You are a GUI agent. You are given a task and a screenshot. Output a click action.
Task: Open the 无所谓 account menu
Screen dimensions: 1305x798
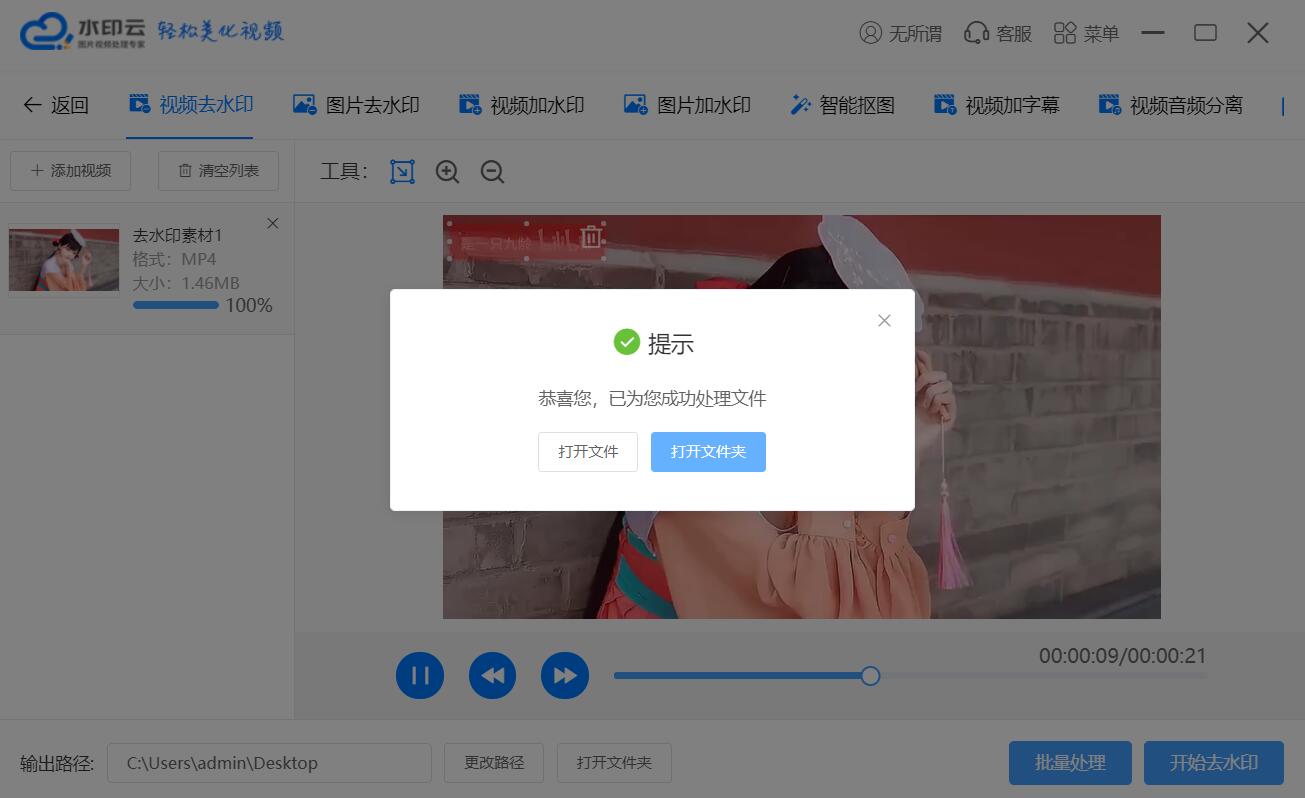pyautogui.click(x=900, y=32)
